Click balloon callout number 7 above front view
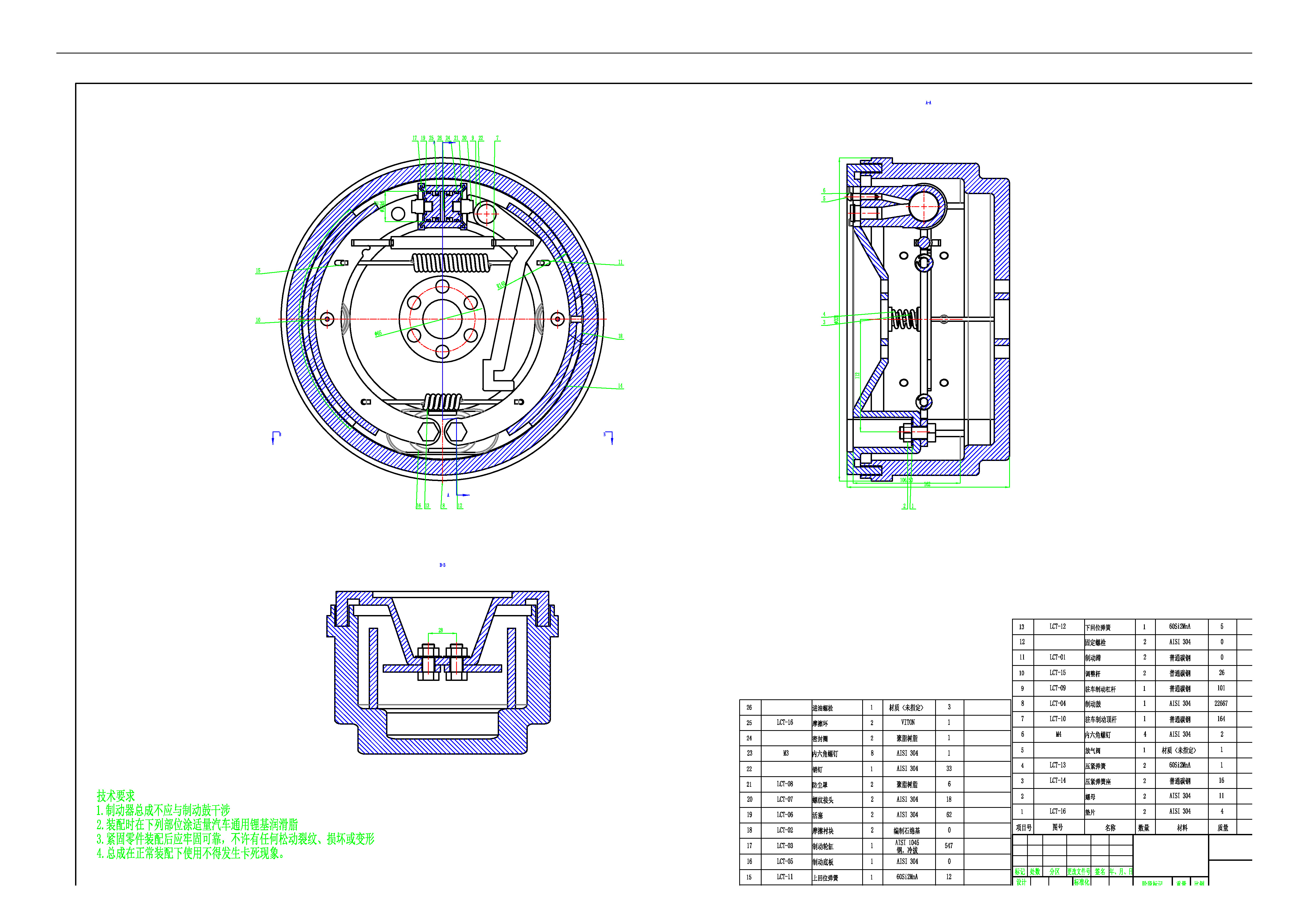Screen dimensions: 1307x924 point(497,138)
